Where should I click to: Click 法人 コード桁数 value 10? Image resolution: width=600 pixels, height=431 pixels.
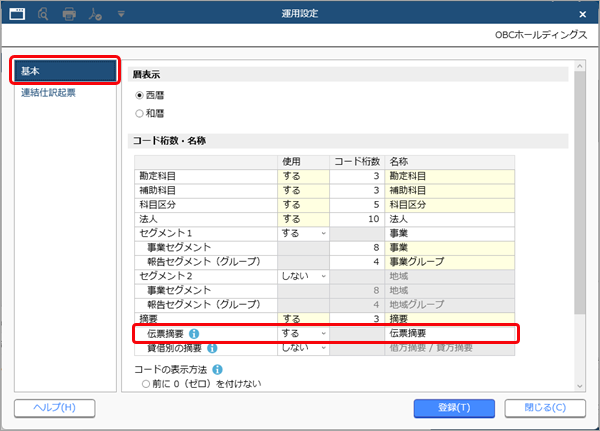pyautogui.click(x=357, y=219)
